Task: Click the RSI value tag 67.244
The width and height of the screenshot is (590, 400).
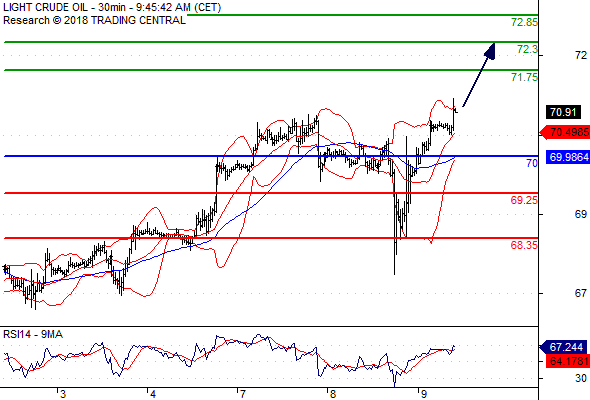Action: tap(563, 347)
